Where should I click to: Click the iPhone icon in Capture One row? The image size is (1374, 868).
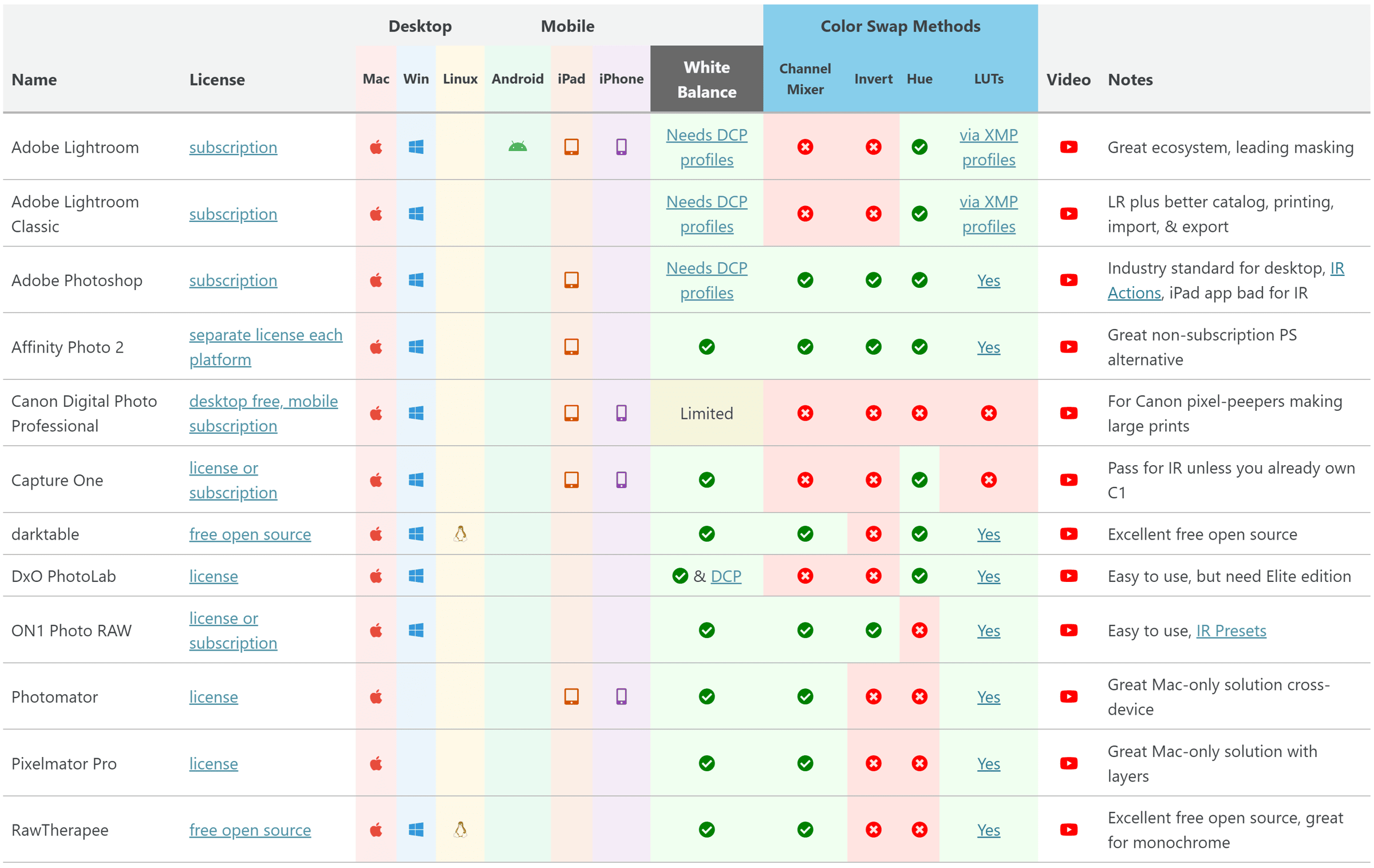621,479
